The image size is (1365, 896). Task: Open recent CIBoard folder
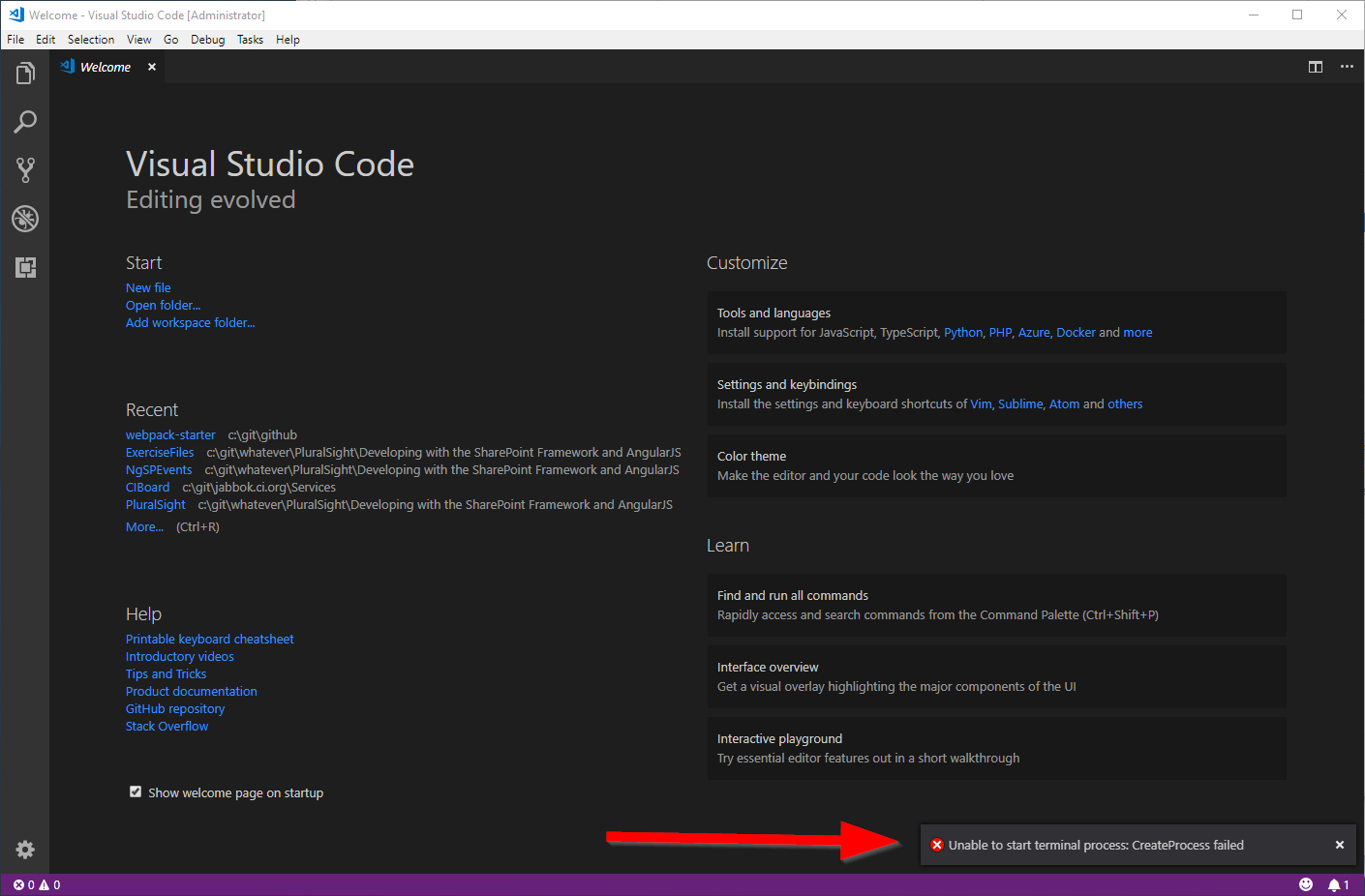(147, 487)
